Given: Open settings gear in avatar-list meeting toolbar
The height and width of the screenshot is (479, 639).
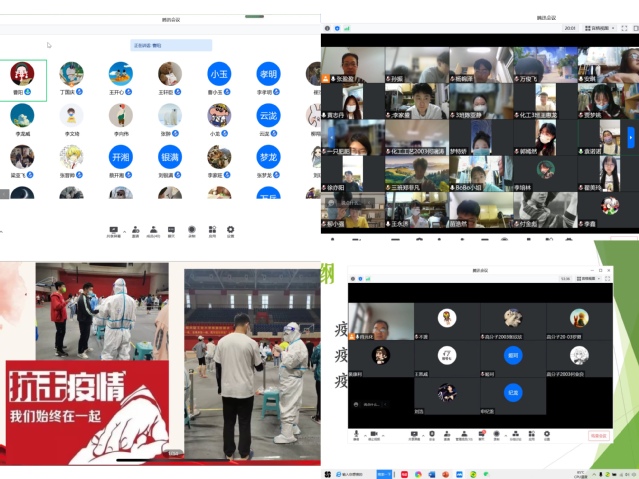Looking at the screenshot, I should (230, 230).
